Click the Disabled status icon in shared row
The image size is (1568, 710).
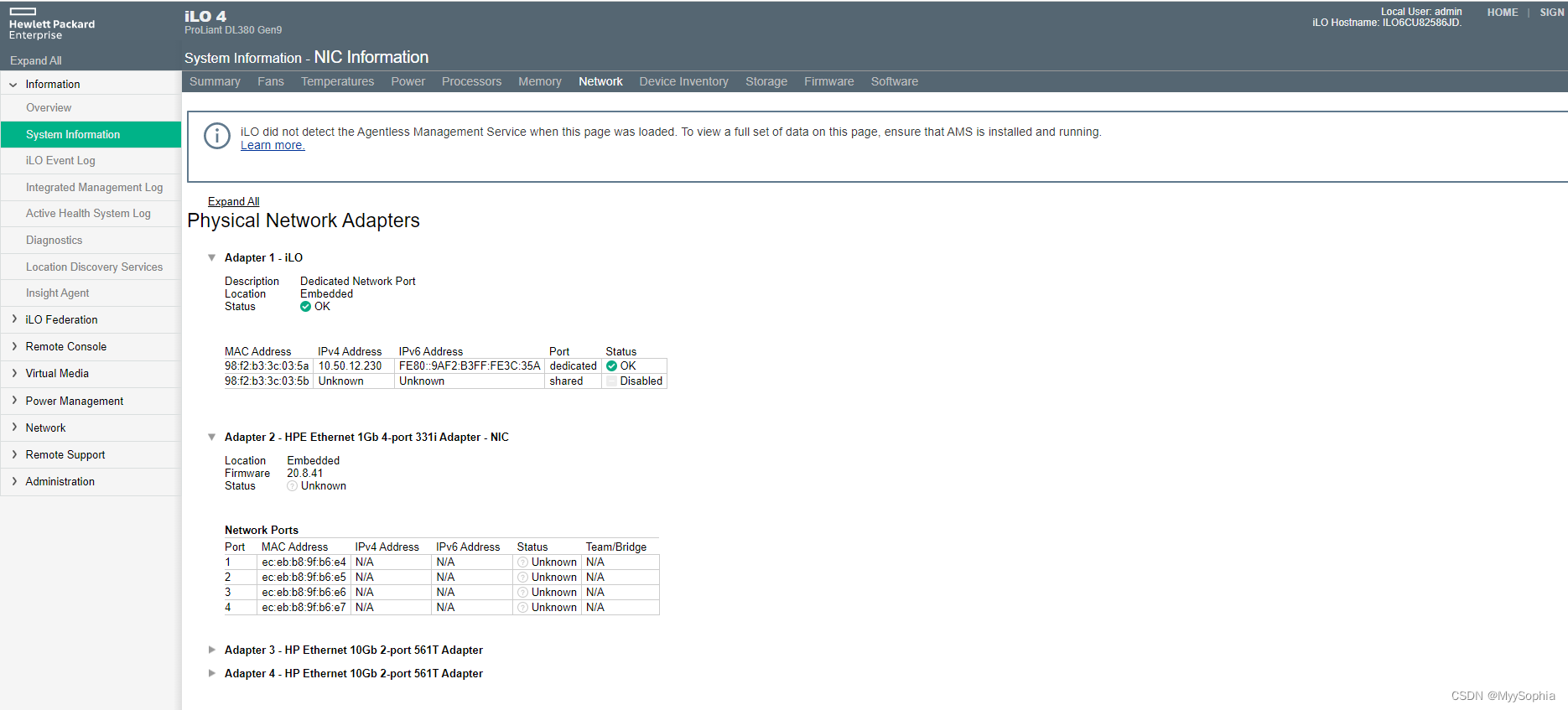611,381
